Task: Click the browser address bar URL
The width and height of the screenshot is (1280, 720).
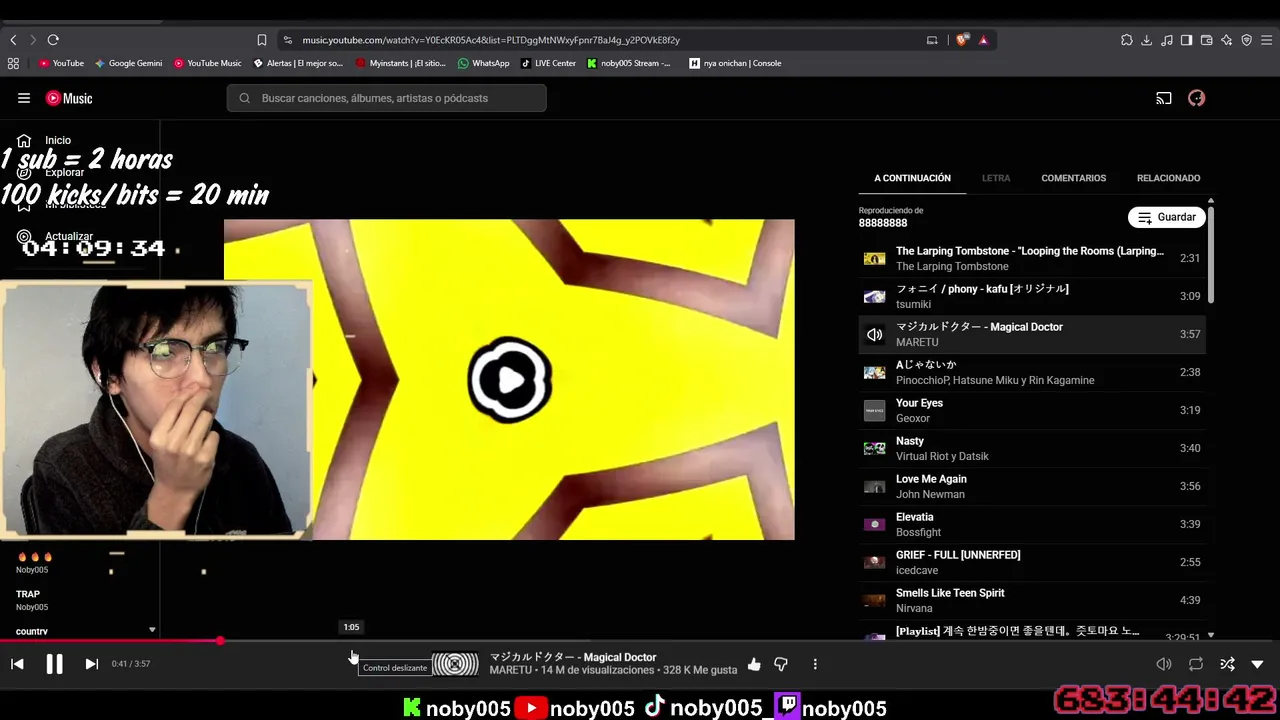Action: point(491,40)
